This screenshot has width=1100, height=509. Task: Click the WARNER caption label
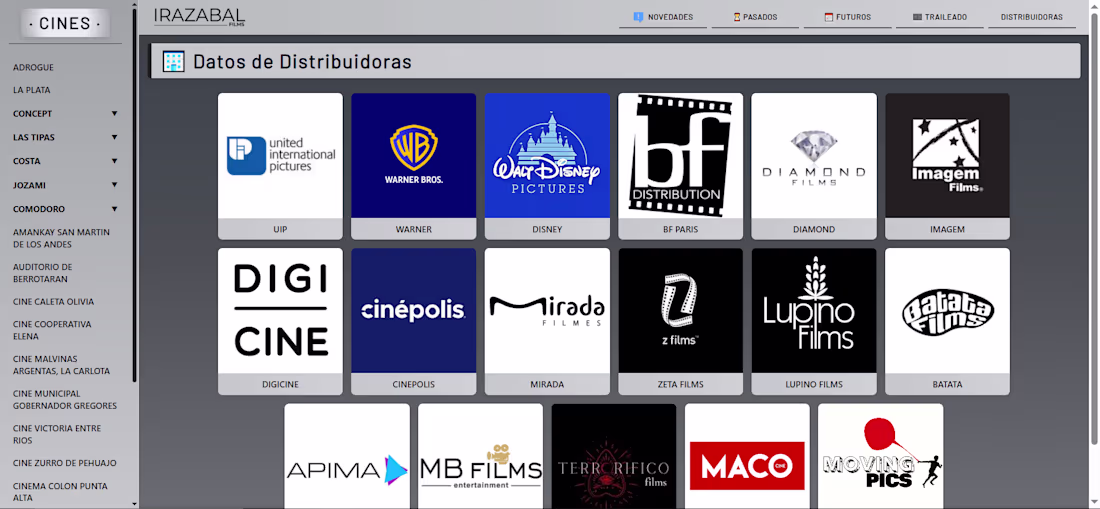pos(414,229)
